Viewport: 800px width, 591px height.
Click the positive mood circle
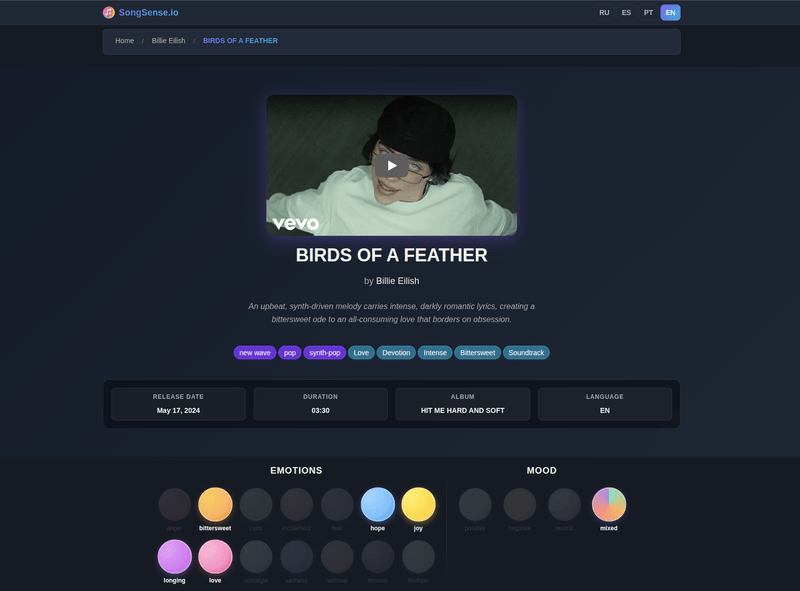pos(475,504)
